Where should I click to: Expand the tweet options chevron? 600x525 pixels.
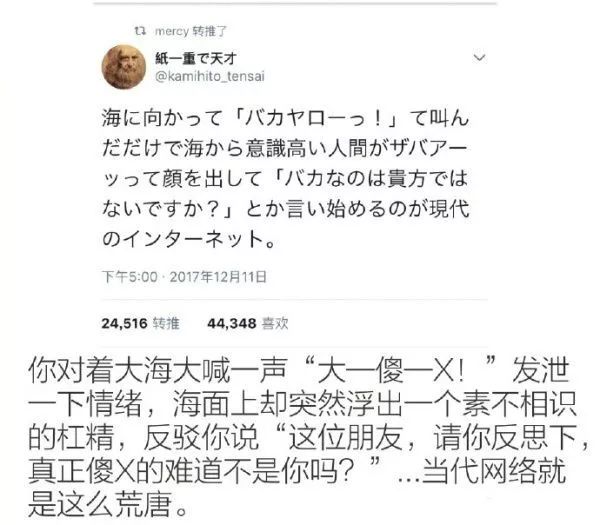click(479, 58)
